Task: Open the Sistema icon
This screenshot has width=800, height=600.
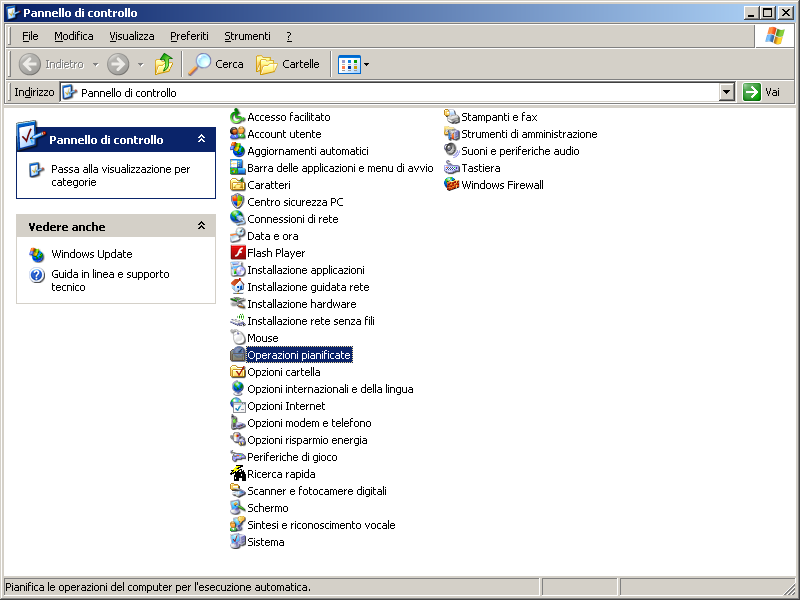Action: click(237, 542)
